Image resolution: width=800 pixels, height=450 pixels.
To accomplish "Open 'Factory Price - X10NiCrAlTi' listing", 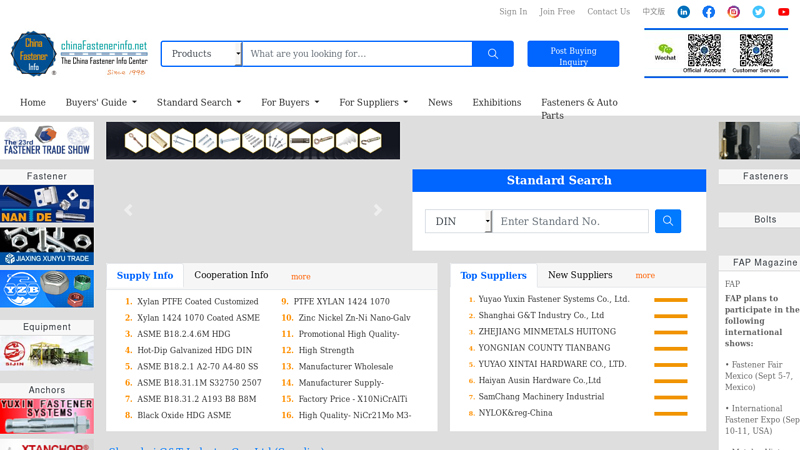I will (353, 399).
